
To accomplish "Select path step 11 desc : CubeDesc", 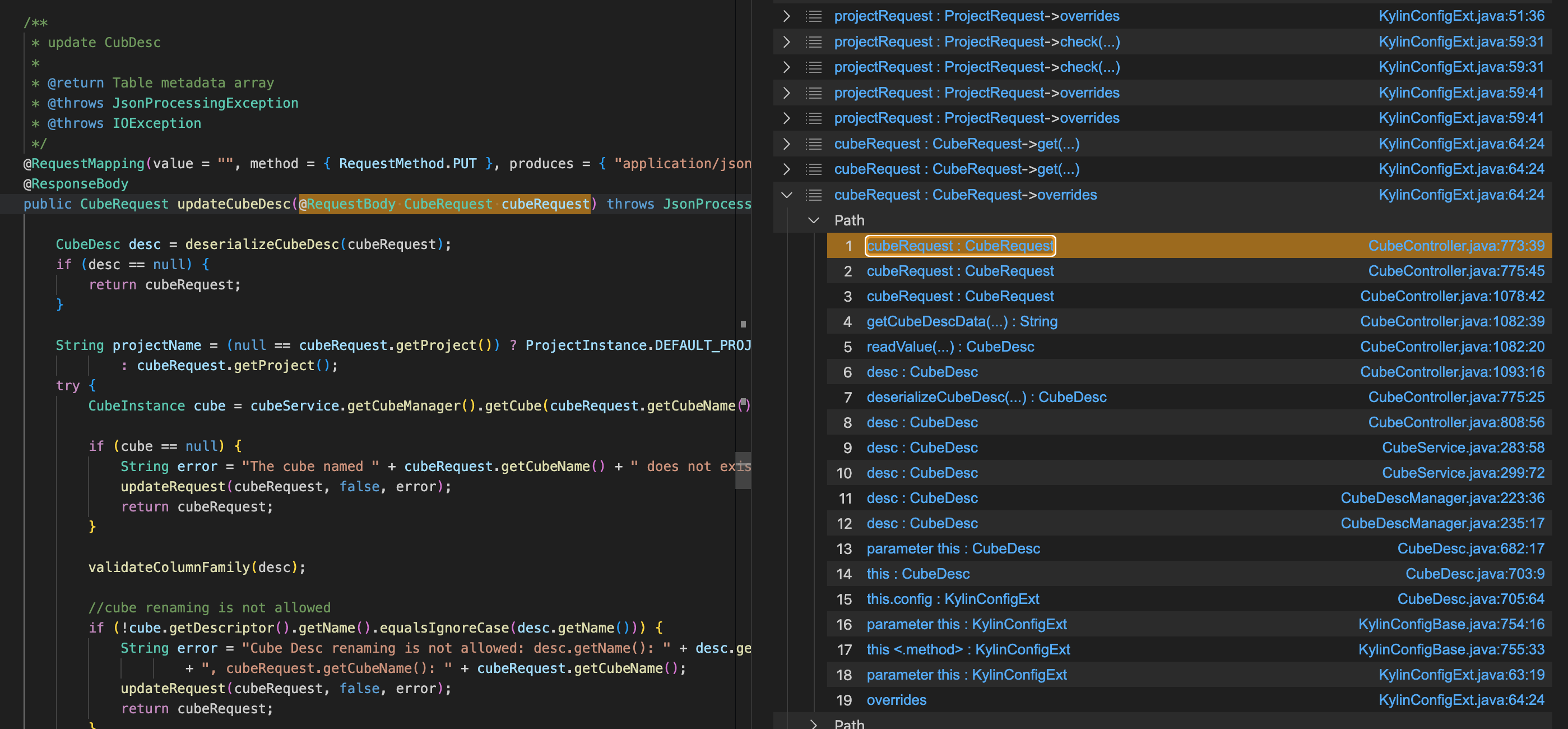I will pos(922,498).
